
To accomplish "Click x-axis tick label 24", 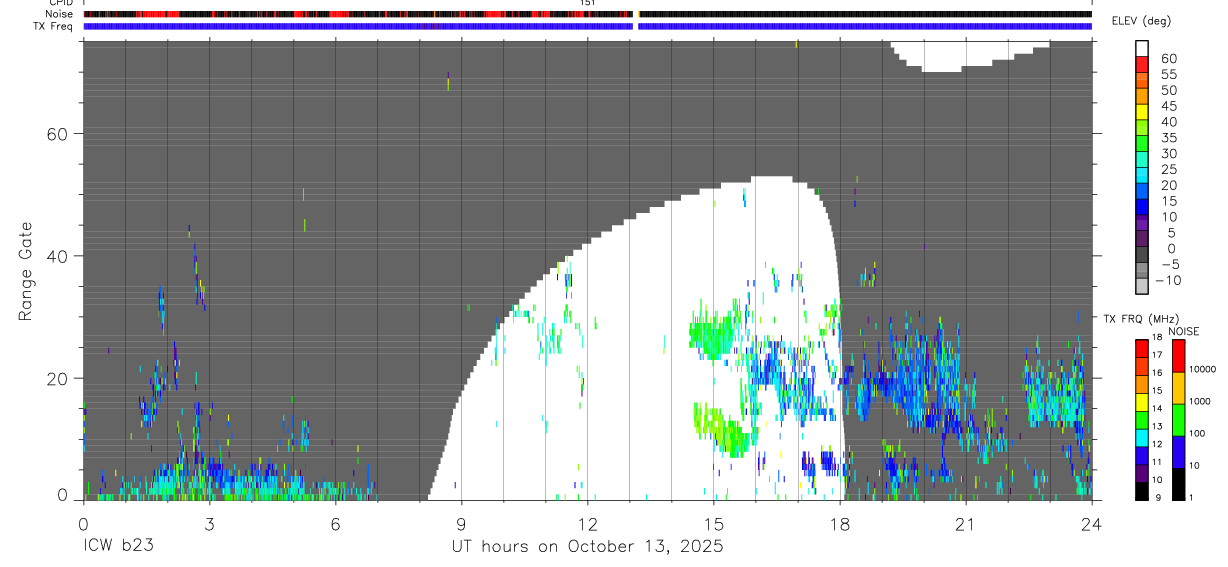I will click(x=1092, y=524).
